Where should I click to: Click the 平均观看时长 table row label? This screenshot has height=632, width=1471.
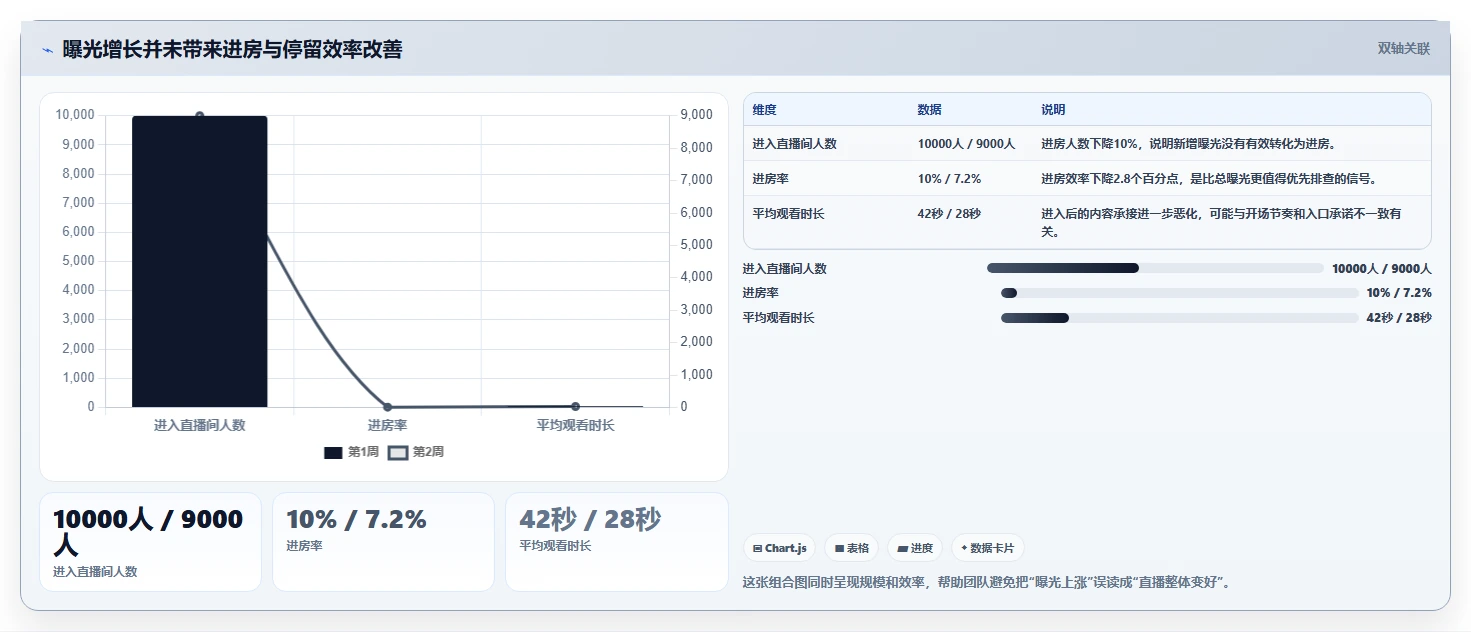pos(788,214)
